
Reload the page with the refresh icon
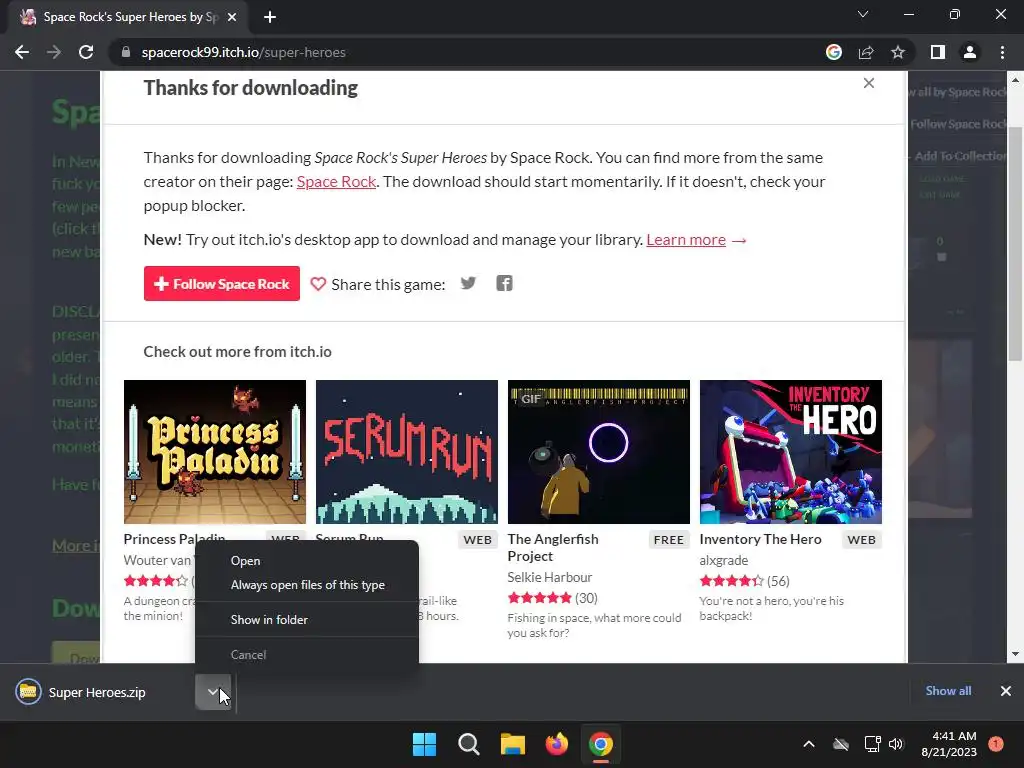86,52
